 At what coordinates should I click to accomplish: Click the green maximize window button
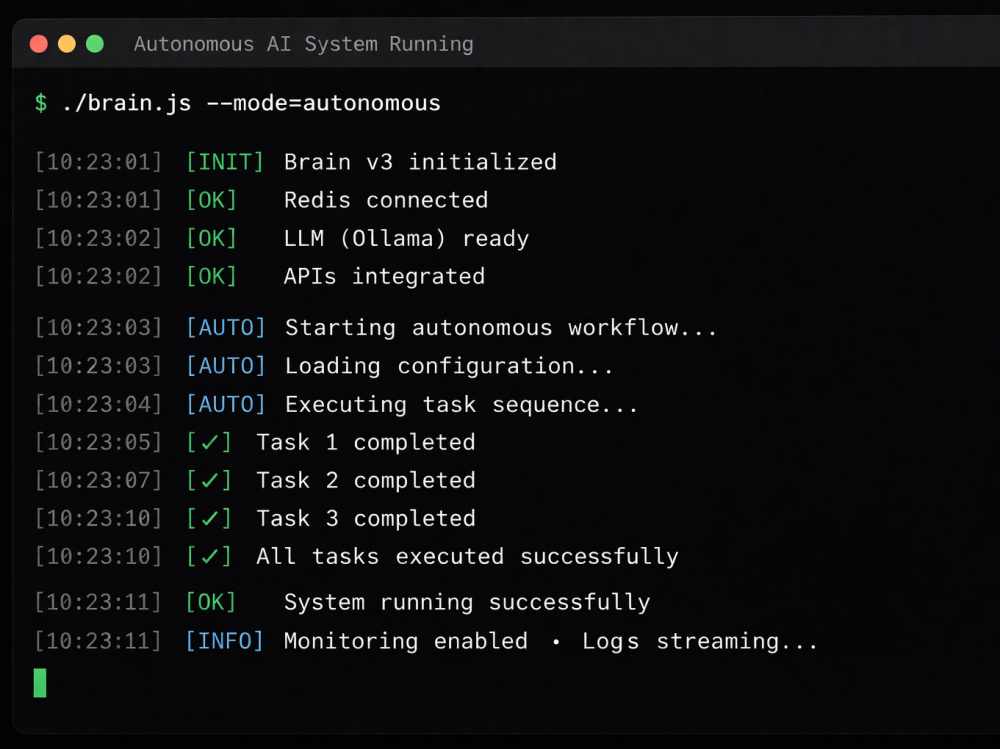coord(95,44)
